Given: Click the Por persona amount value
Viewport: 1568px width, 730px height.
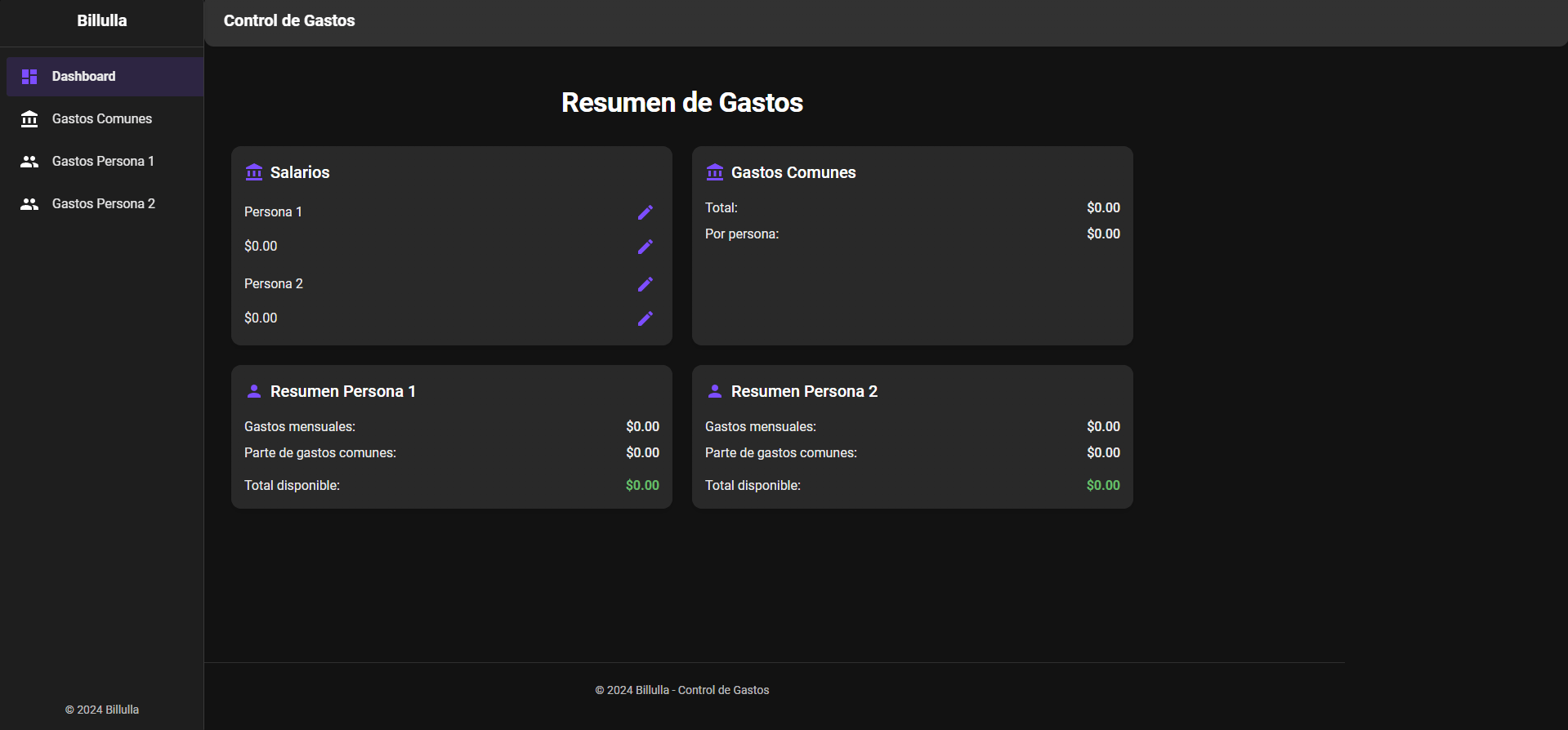Looking at the screenshot, I should tap(1103, 234).
